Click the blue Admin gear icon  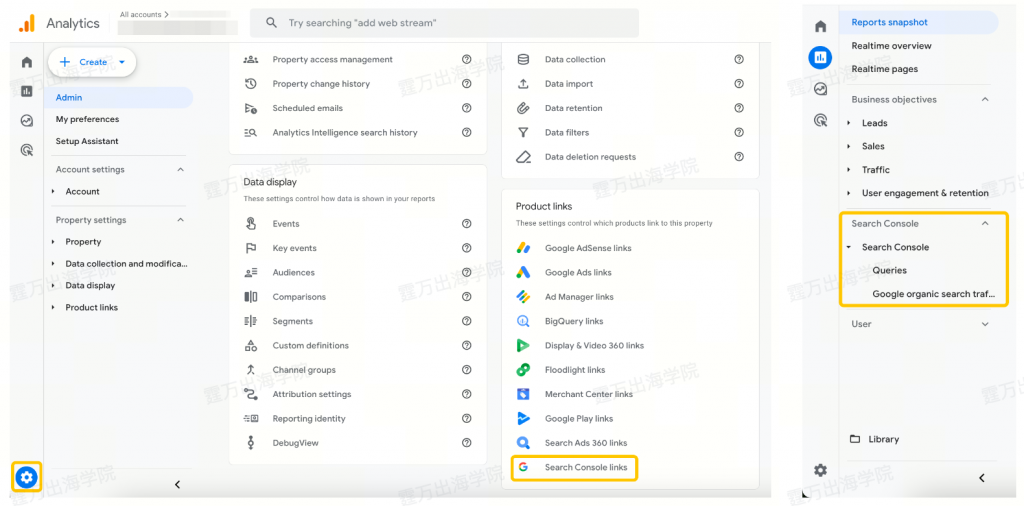[26, 478]
